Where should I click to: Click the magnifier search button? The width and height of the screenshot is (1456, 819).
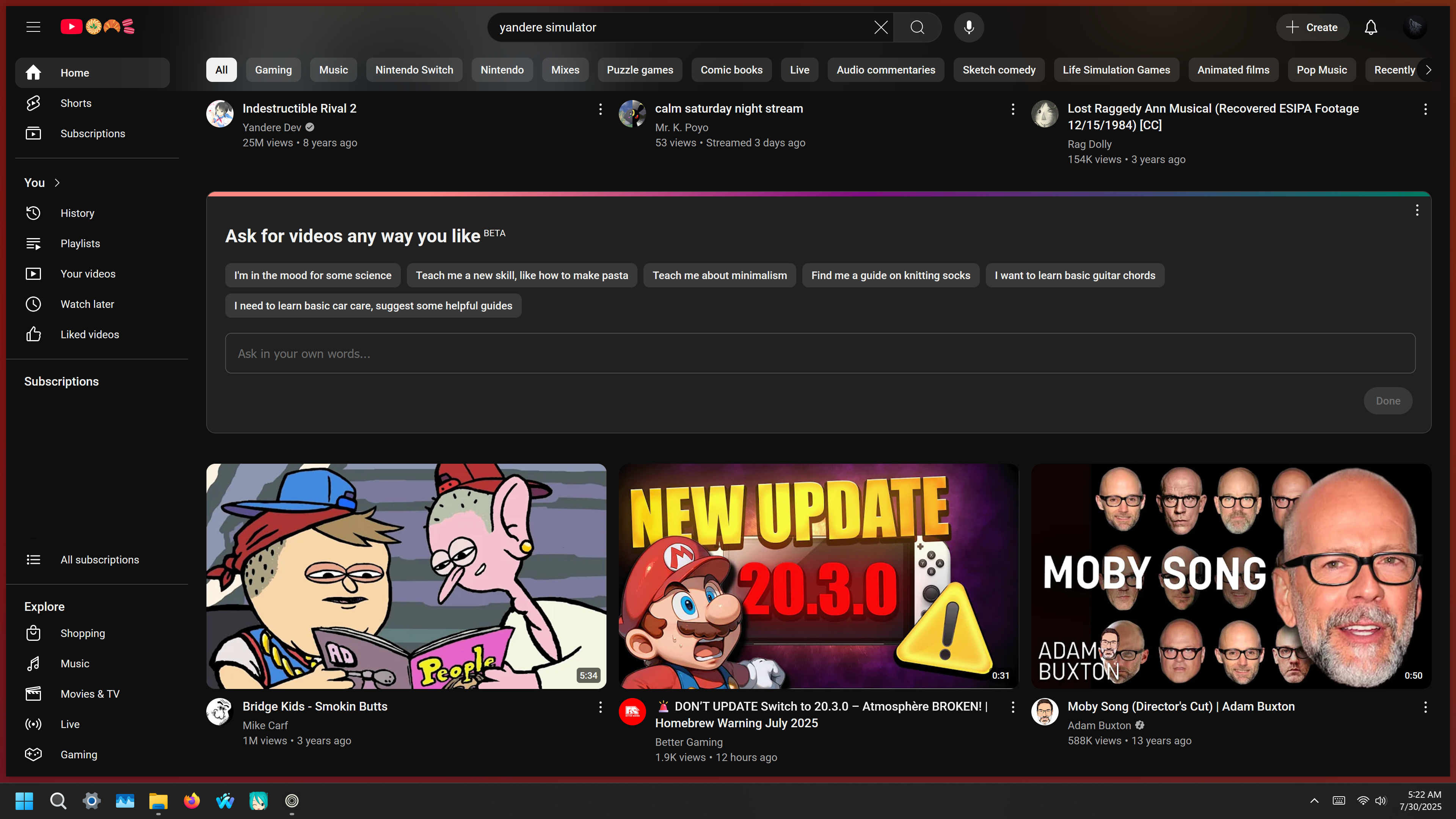tap(917, 27)
